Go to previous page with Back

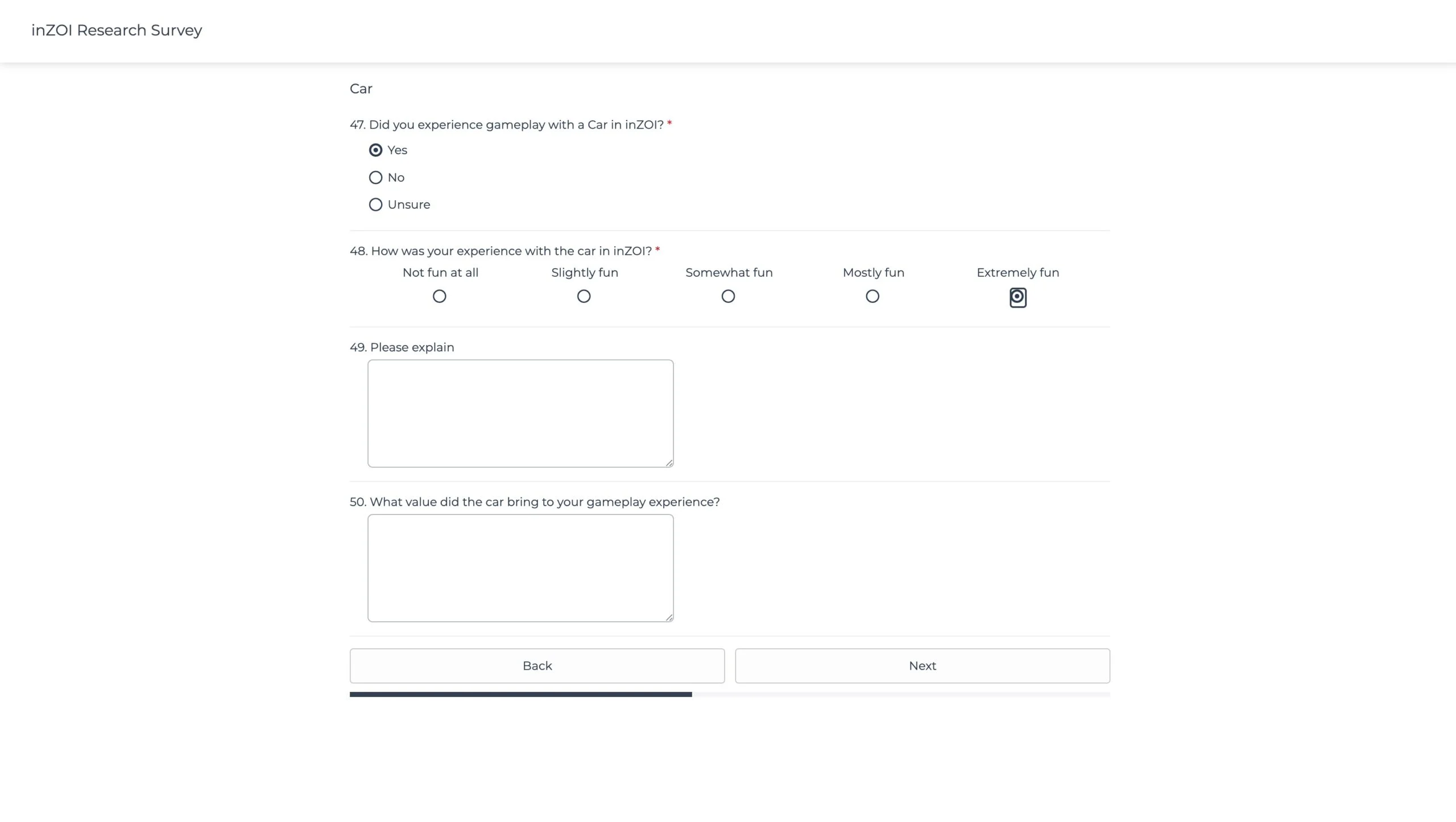(537, 666)
